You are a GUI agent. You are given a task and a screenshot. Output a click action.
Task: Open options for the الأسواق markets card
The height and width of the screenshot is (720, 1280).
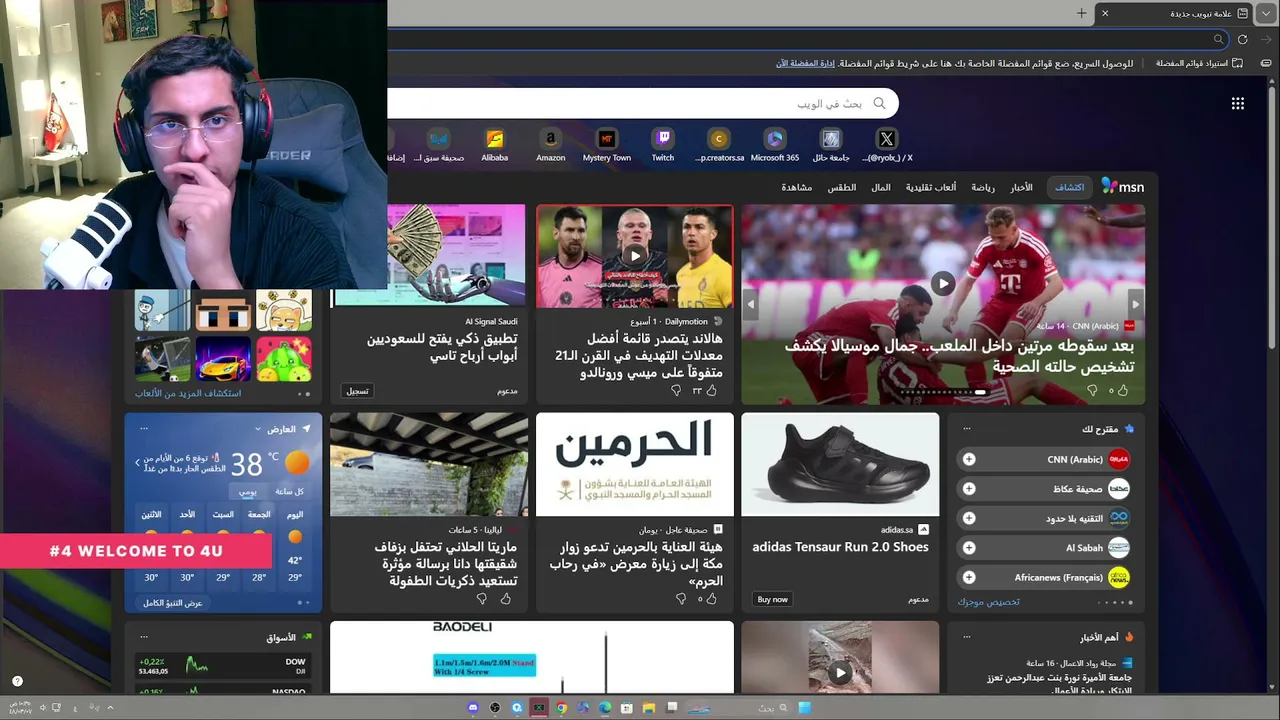pyautogui.click(x=144, y=636)
